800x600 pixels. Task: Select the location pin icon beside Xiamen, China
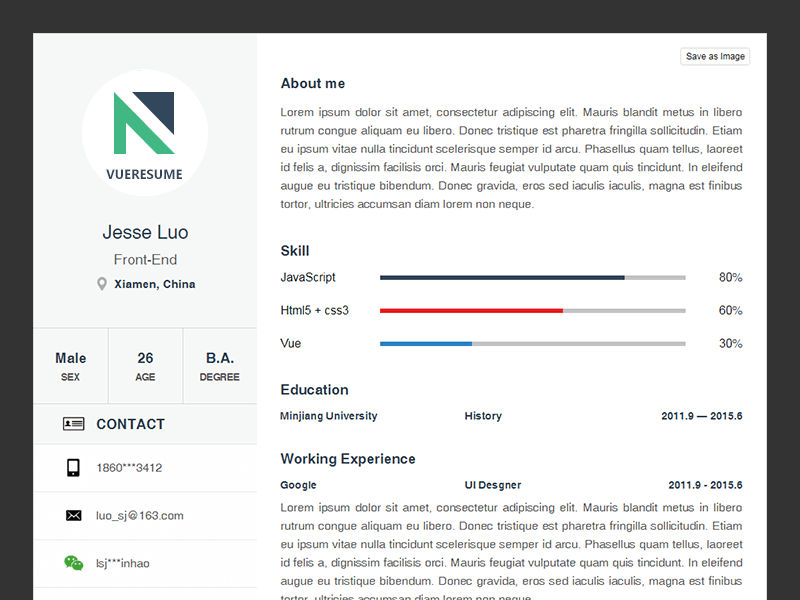click(x=102, y=283)
